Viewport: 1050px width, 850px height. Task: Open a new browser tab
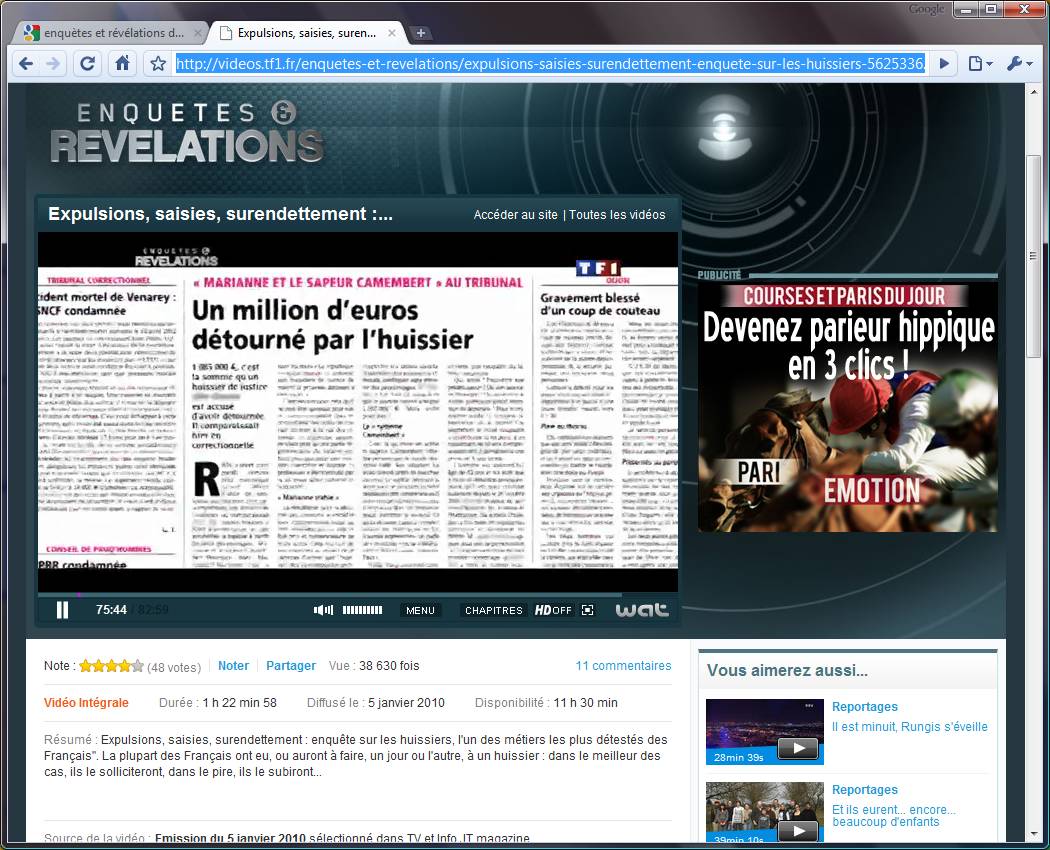click(x=421, y=33)
